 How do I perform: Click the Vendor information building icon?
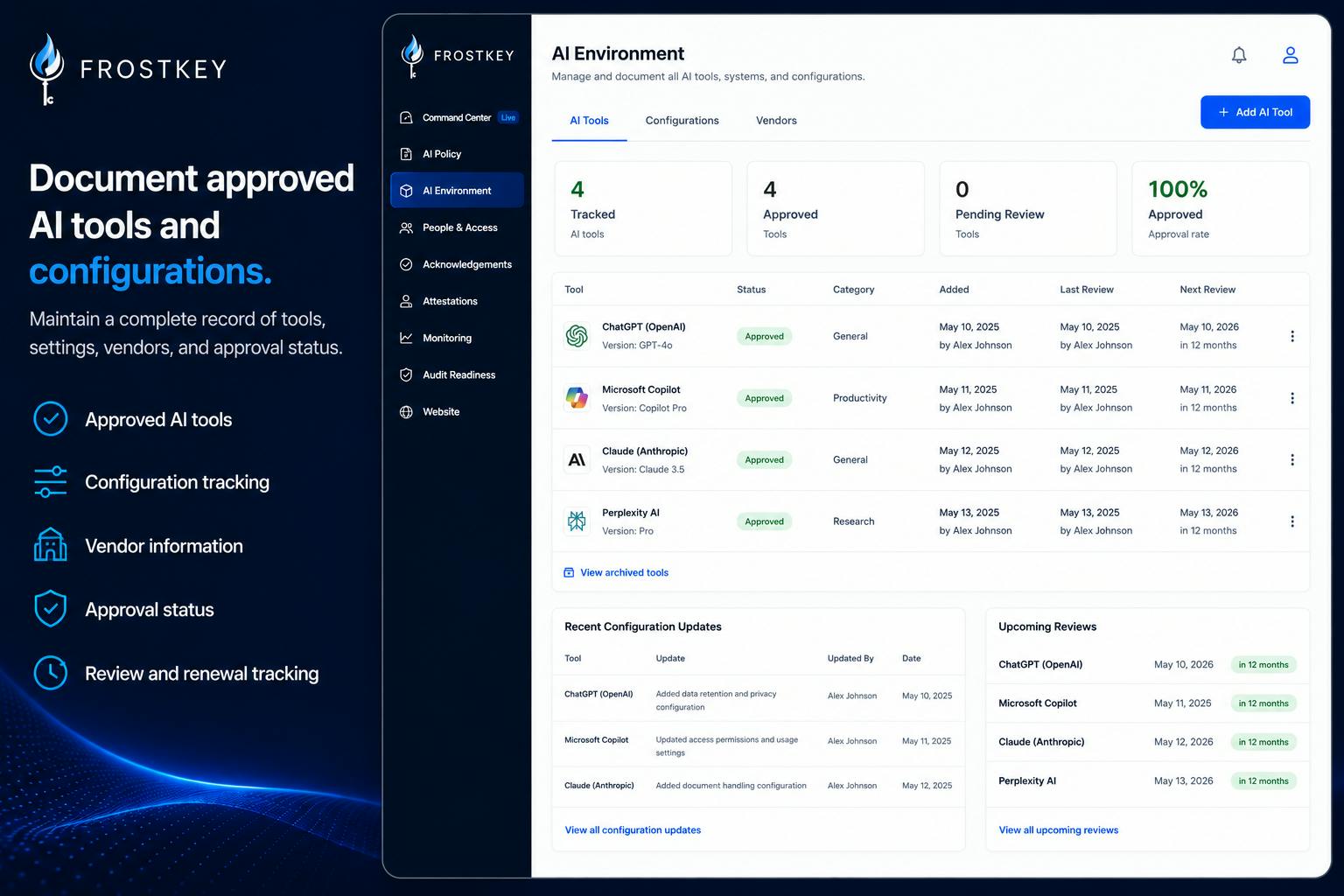click(x=51, y=545)
